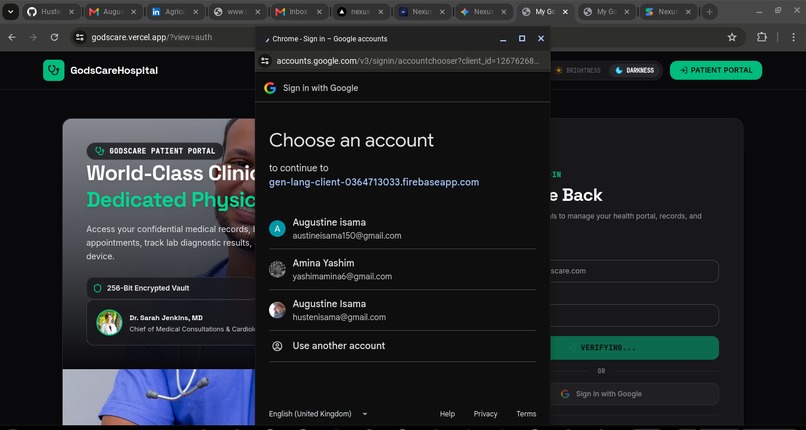This screenshot has height=430, width=806.
Task: Click Dr. Sarah Jenkins profile photo
Action: point(109,322)
